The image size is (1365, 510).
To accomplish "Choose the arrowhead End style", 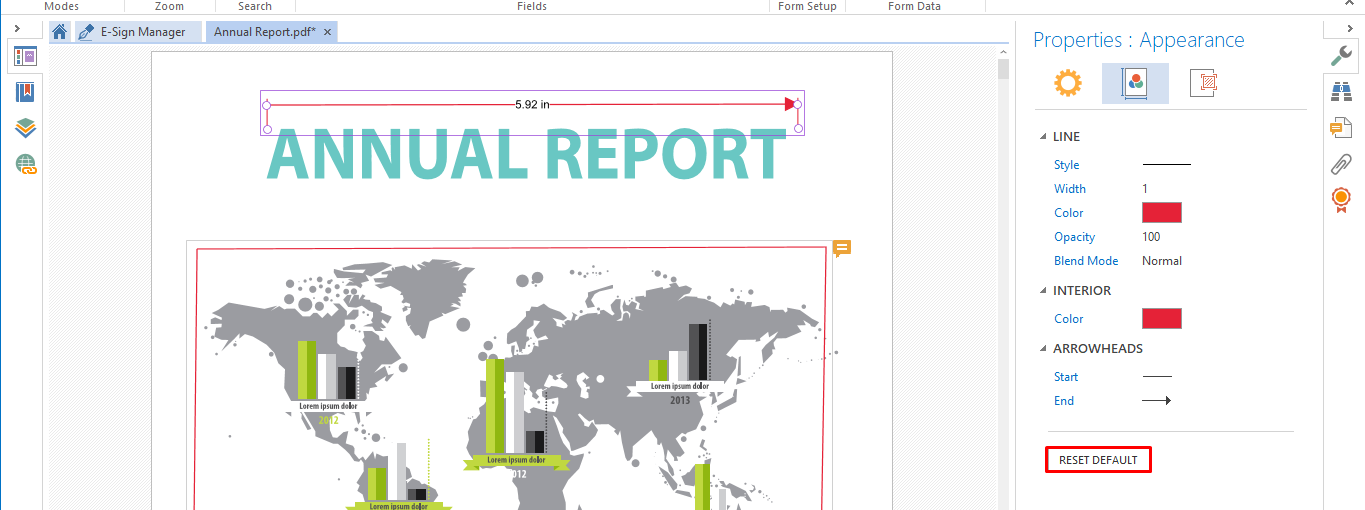I will click(1157, 401).
